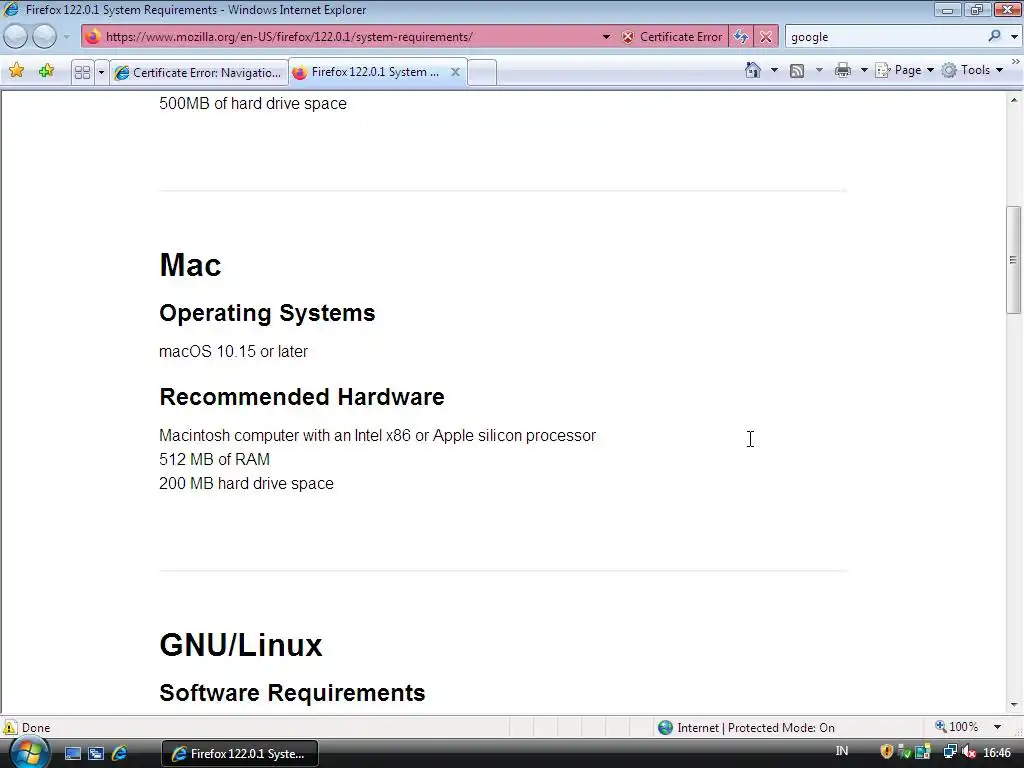Click the Add to Favorites icon

tap(46, 71)
